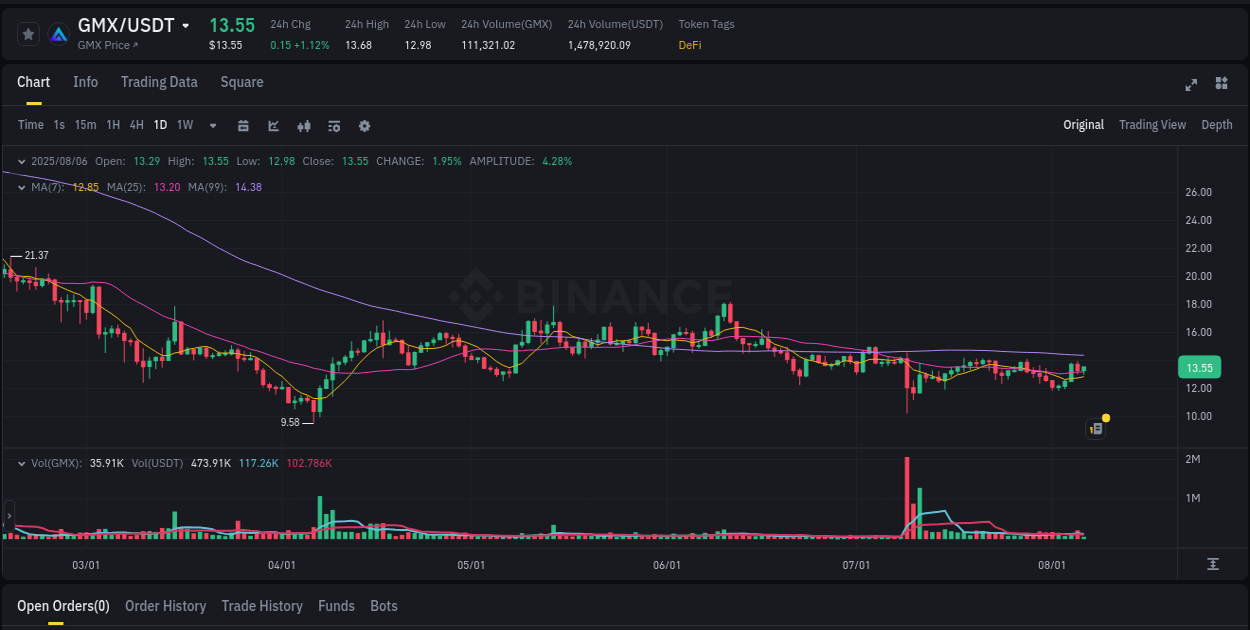1250x630 pixels.
Task: Open the DeFi token tag link
Action: (x=689, y=44)
